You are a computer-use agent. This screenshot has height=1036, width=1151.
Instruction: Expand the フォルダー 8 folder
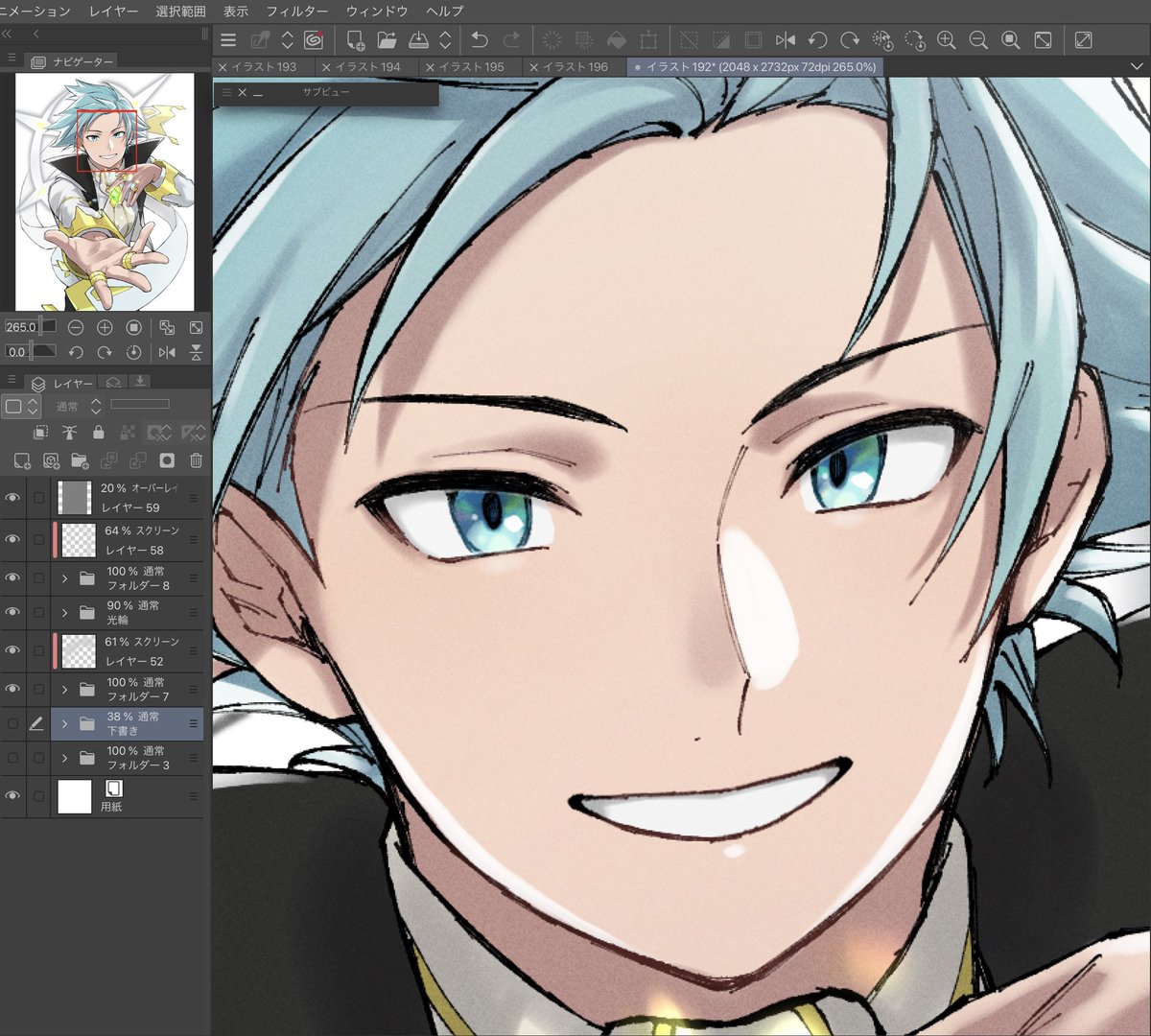[x=64, y=578]
